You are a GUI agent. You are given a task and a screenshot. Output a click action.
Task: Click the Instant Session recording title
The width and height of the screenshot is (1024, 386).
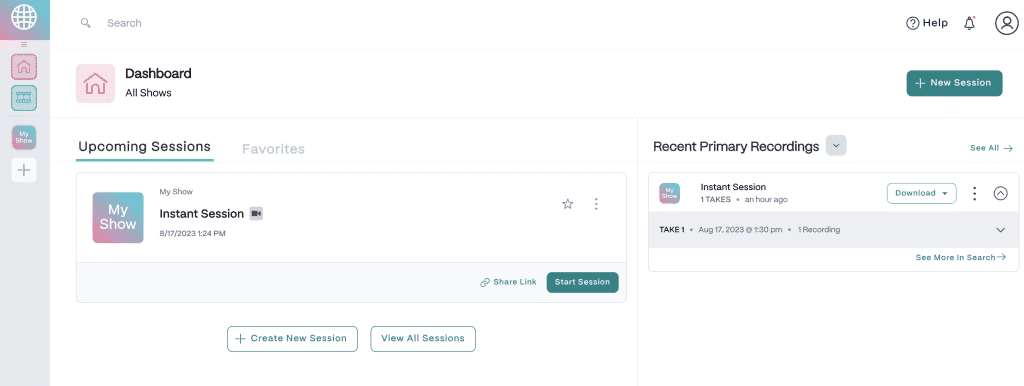(733, 187)
